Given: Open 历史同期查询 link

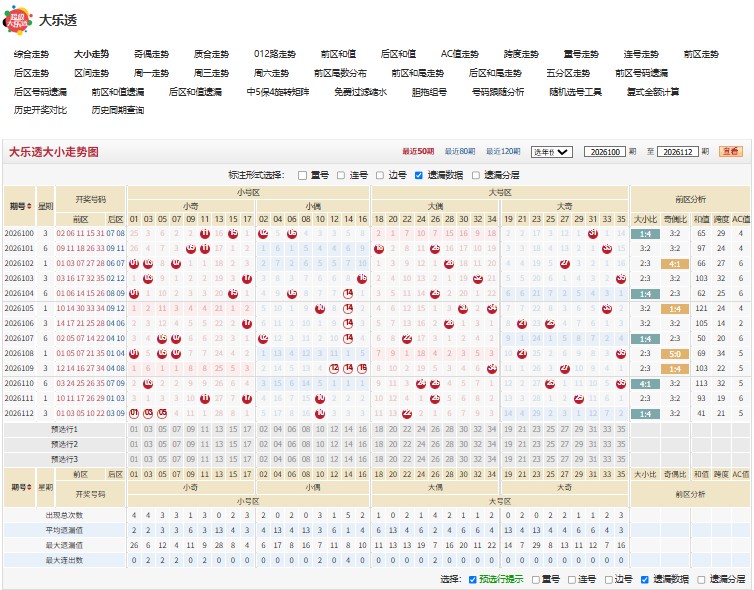Looking at the screenshot, I should (x=118, y=110).
